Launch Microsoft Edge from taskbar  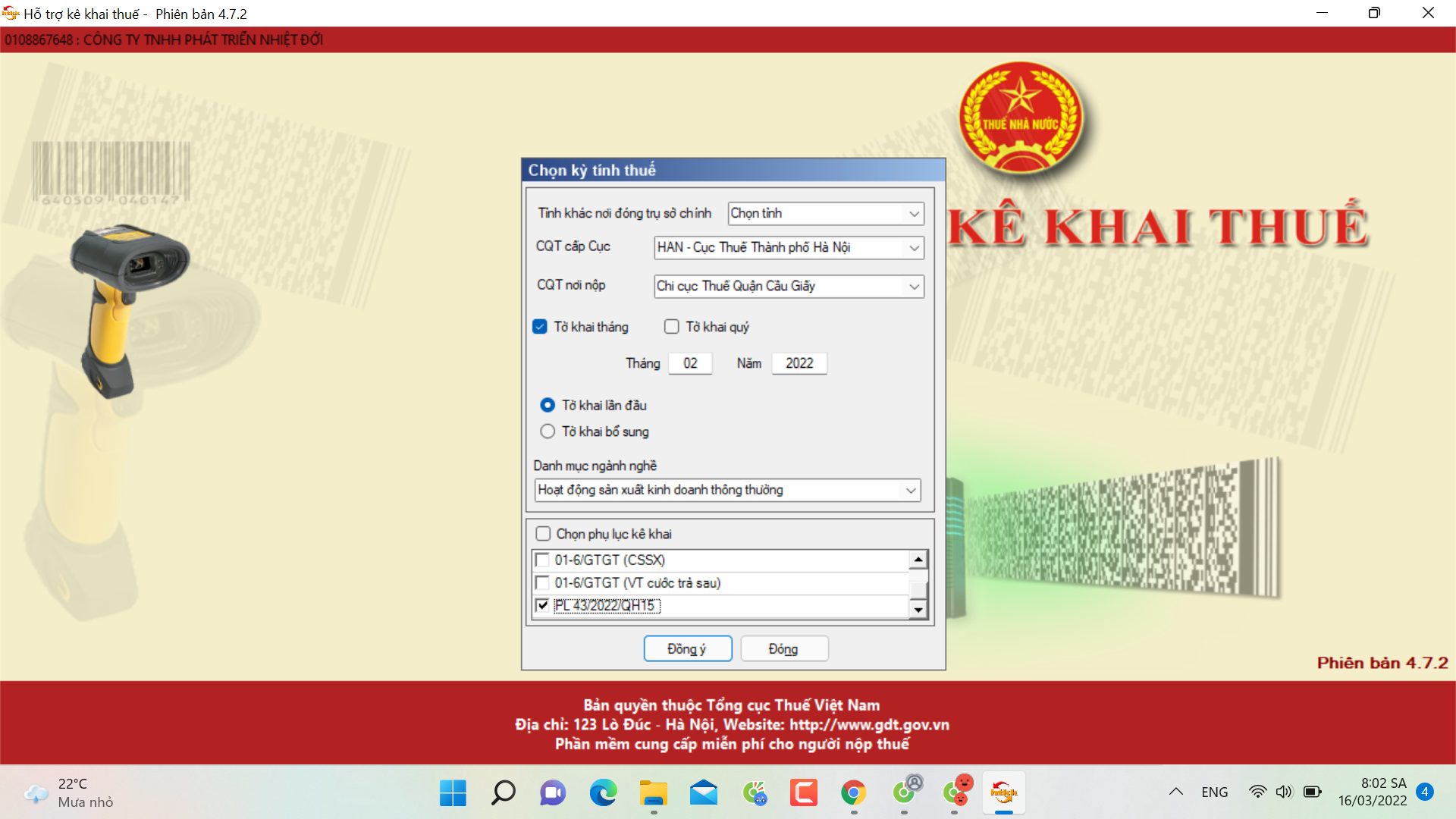(603, 793)
